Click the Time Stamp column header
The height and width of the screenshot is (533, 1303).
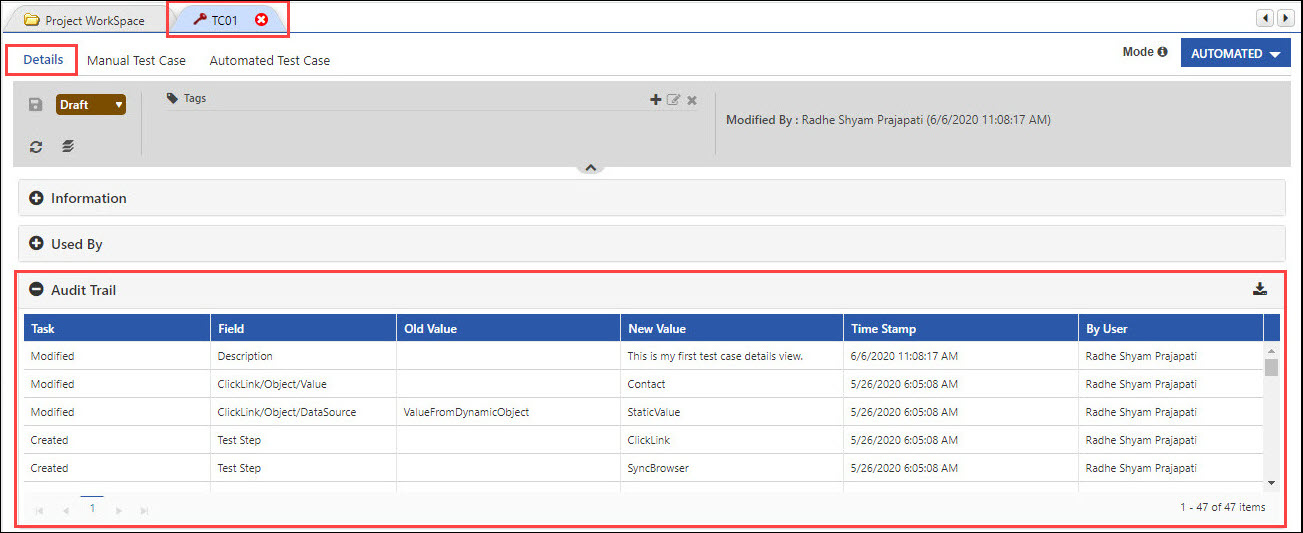click(x=883, y=328)
